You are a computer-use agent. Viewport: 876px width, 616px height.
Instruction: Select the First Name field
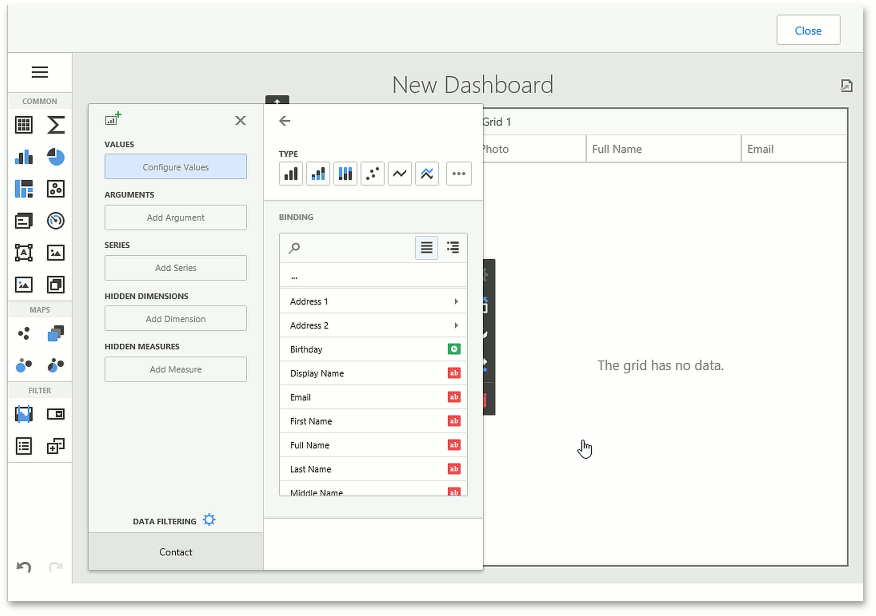[x=373, y=422]
